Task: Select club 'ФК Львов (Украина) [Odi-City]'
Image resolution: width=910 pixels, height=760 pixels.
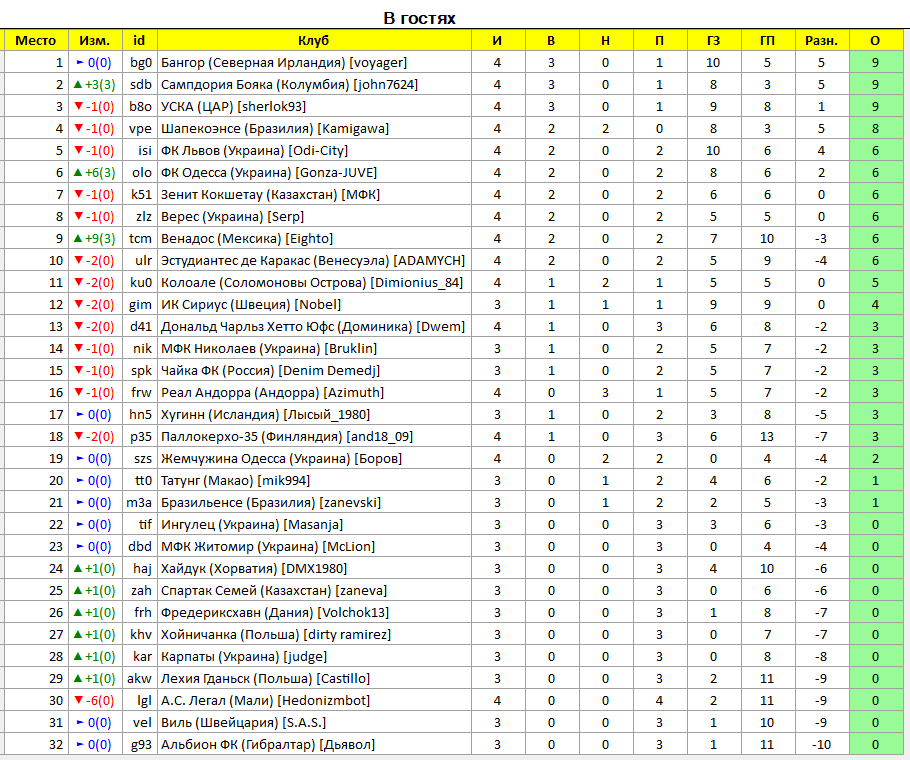Action: click(x=254, y=151)
